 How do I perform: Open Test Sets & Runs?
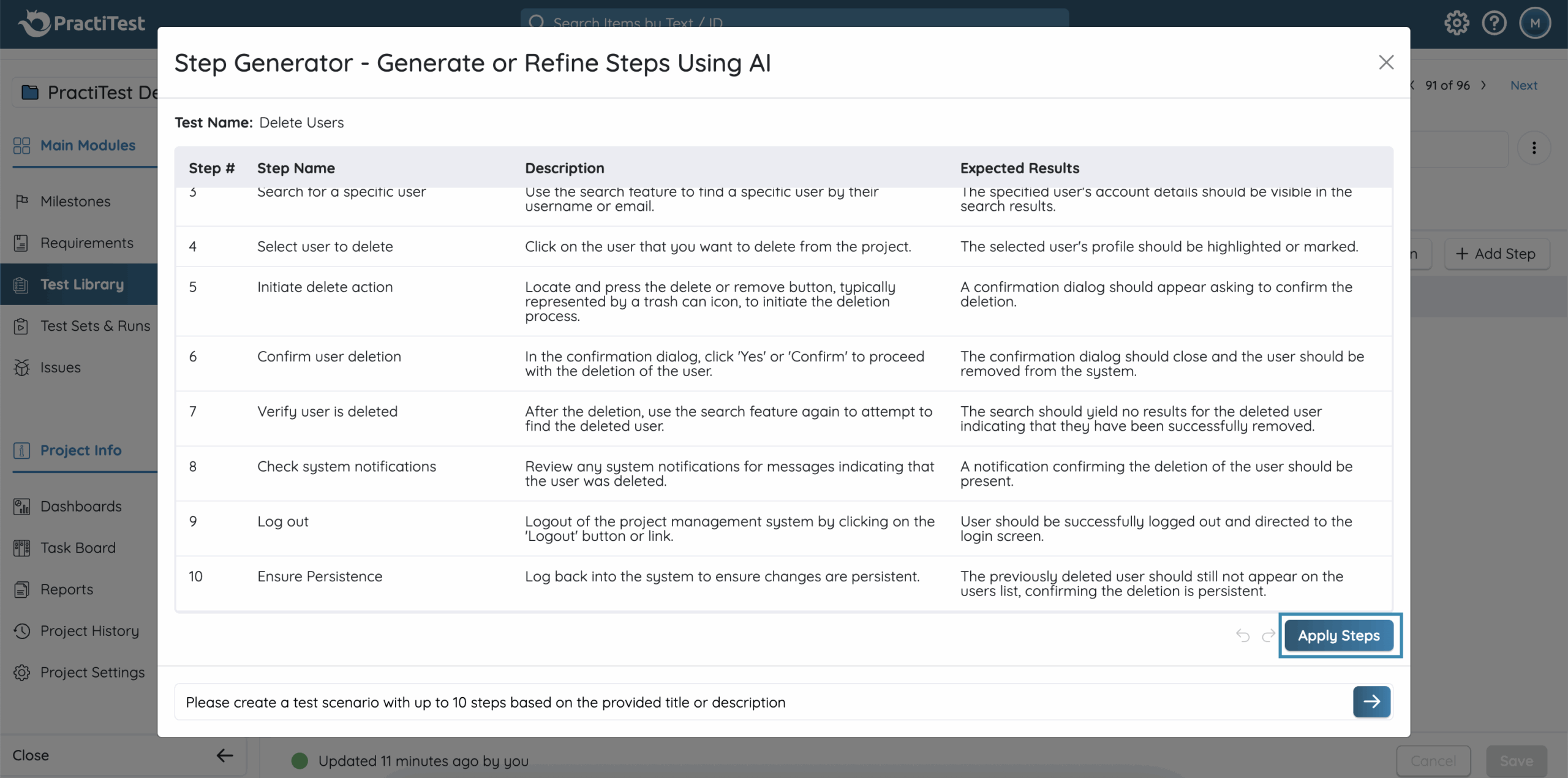(95, 325)
